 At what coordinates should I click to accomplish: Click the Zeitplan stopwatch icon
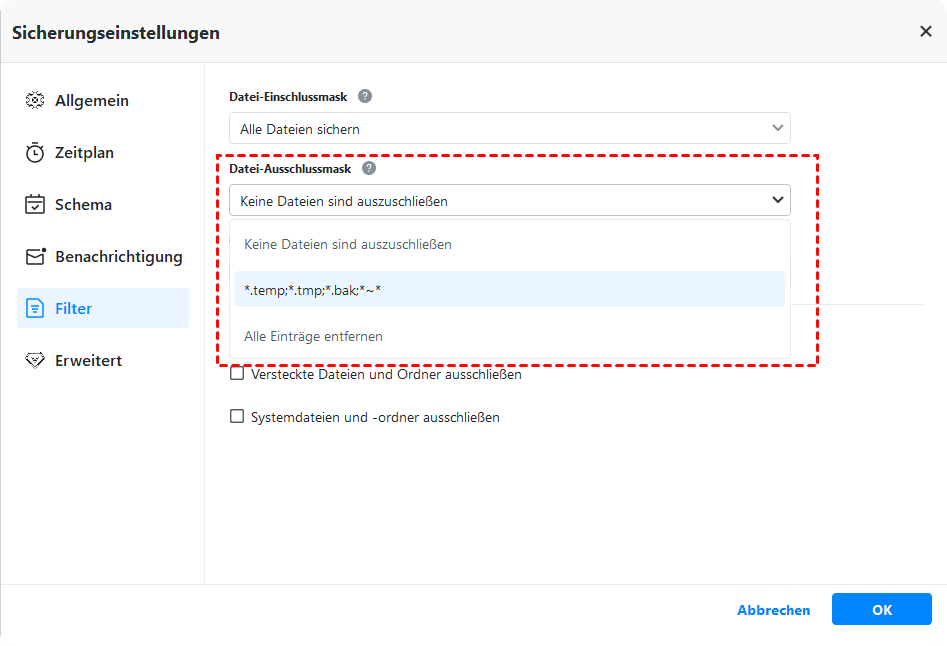[35, 153]
